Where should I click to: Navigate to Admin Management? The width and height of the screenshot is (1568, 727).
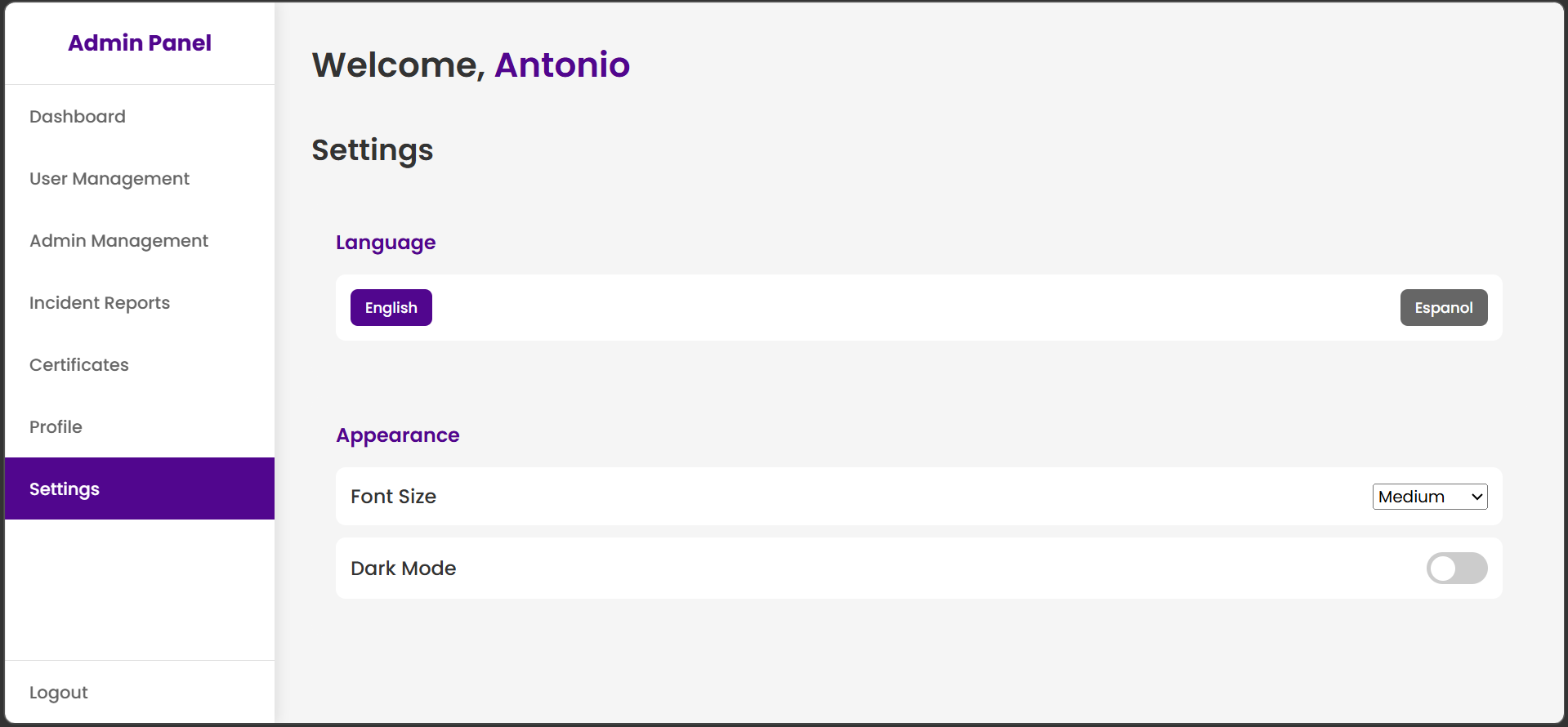coord(119,241)
